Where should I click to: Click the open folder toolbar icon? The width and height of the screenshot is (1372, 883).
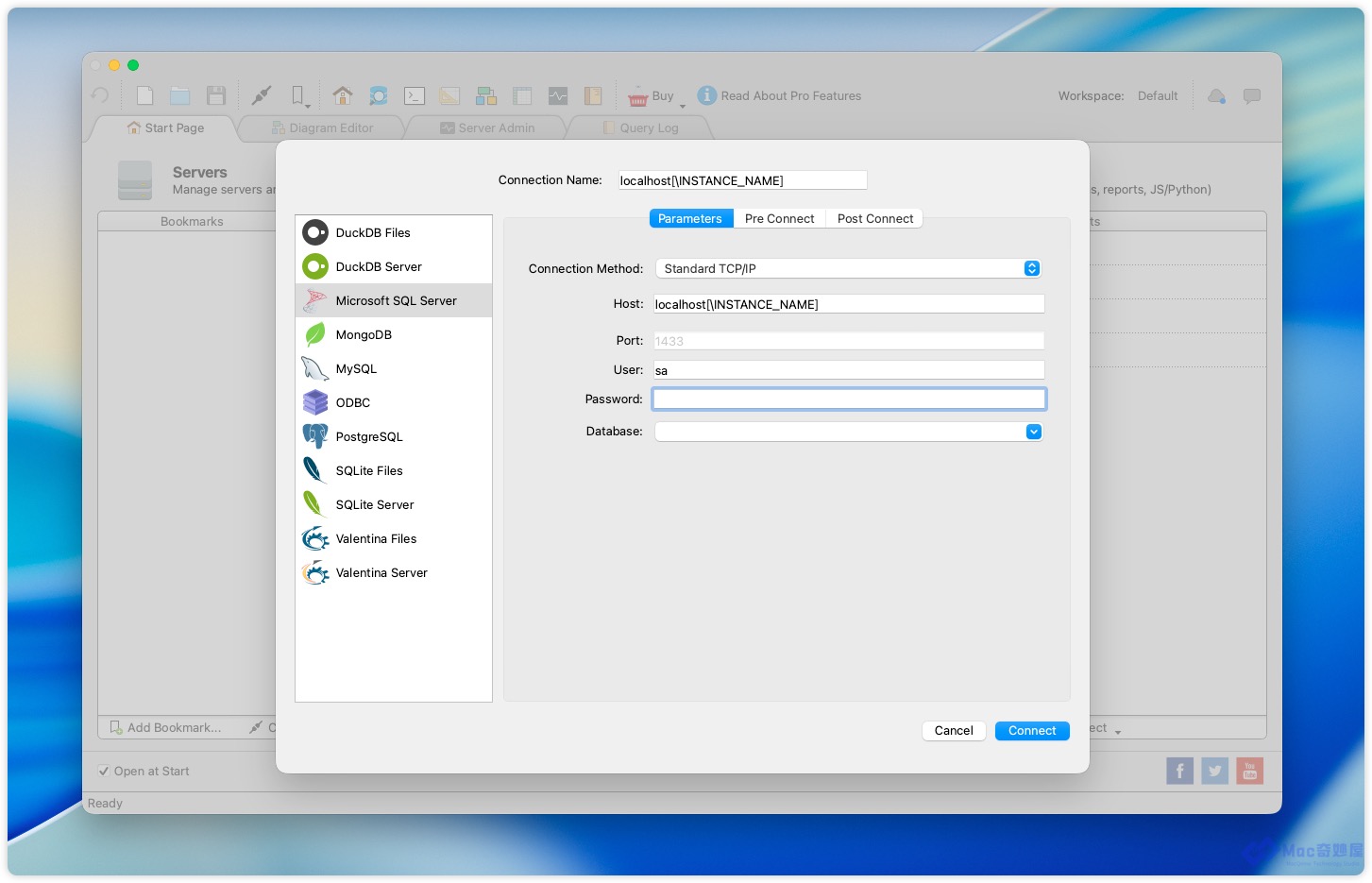point(180,95)
